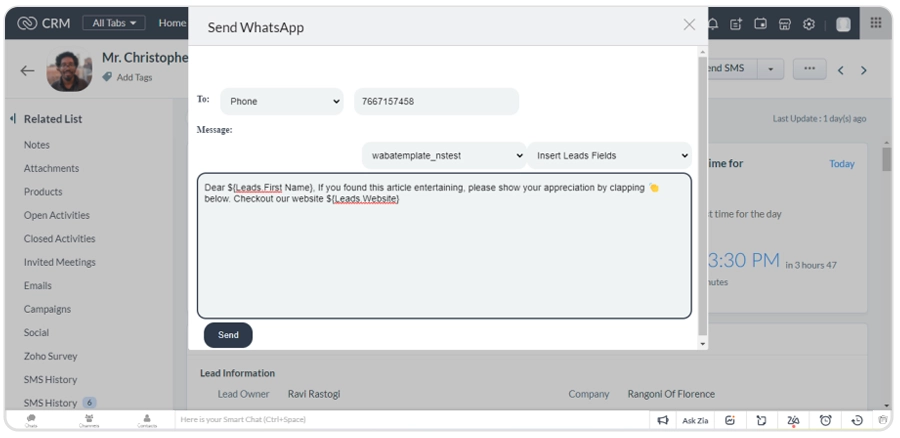Go to next record with right chevron
This screenshot has width=900, height=438.
point(864,70)
